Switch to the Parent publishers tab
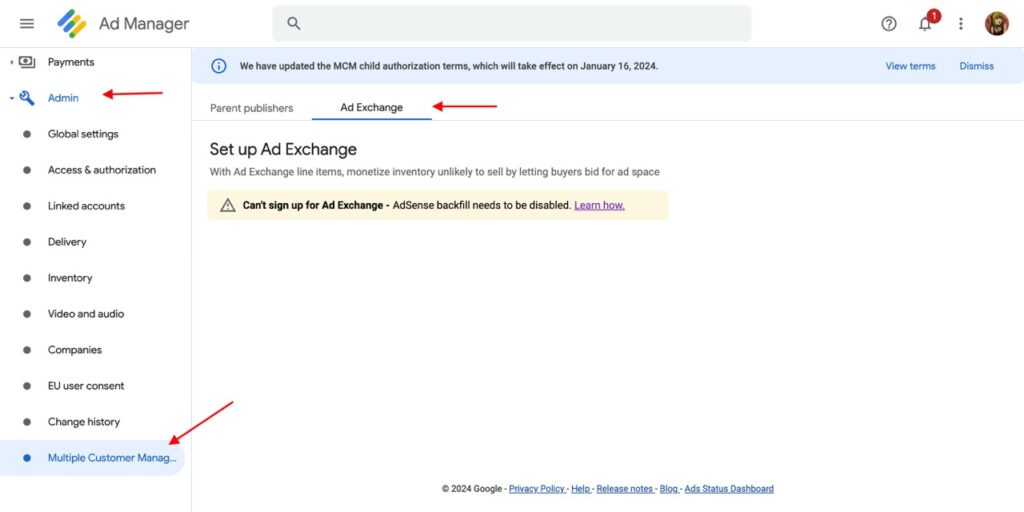Image resolution: width=1024 pixels, height=512 pixels. pos(251,108)
